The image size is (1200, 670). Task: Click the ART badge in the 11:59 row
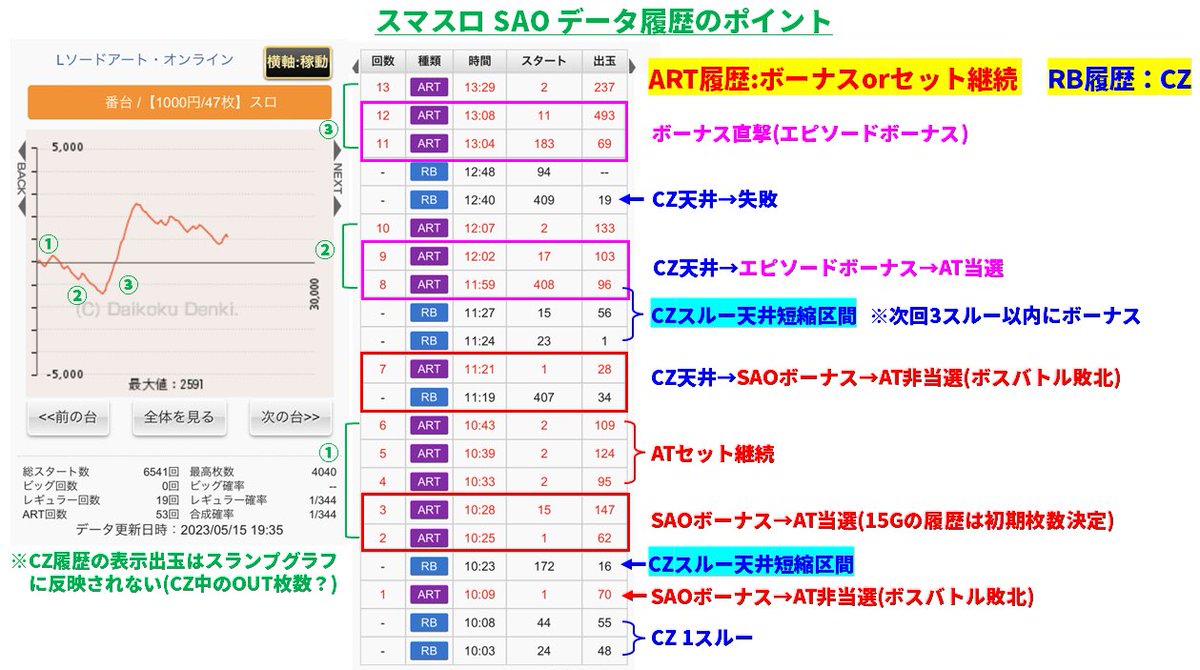[430, 284]
